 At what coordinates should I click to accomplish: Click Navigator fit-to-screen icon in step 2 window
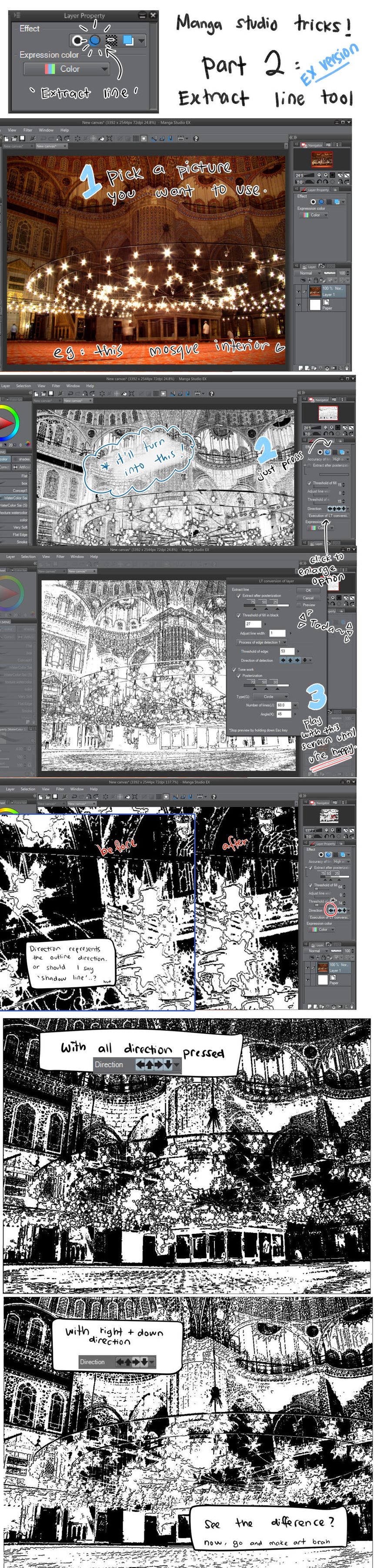338,428
